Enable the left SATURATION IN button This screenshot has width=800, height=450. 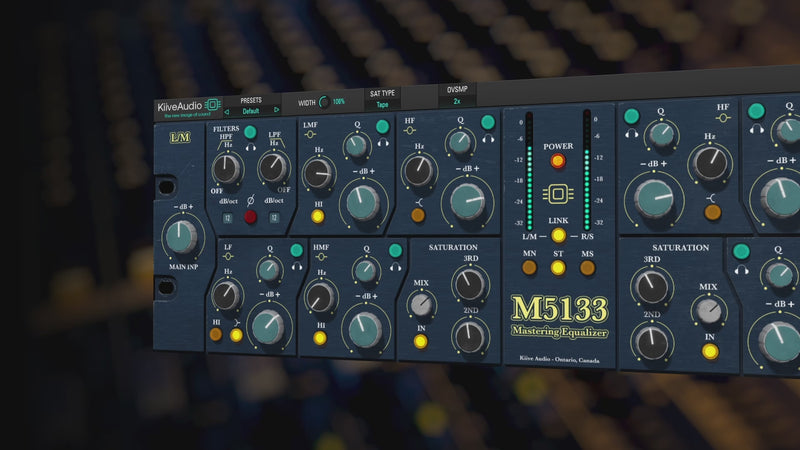pyautogui.click(x=421, y=342)
